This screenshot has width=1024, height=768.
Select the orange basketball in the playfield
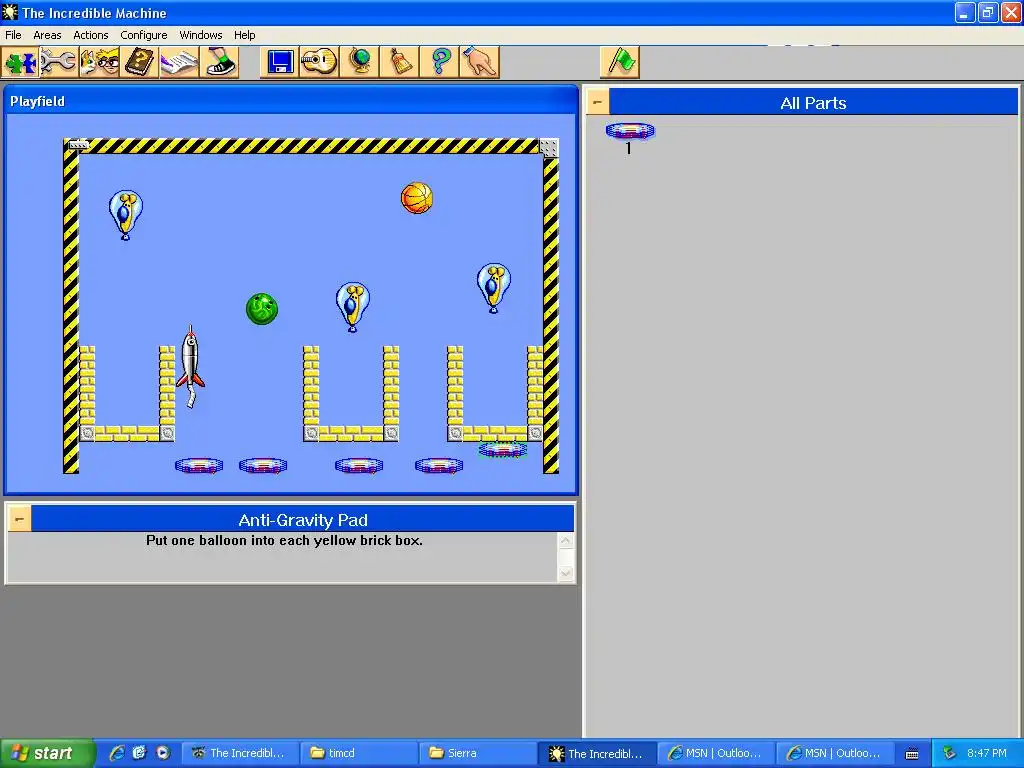click(417, 198)
